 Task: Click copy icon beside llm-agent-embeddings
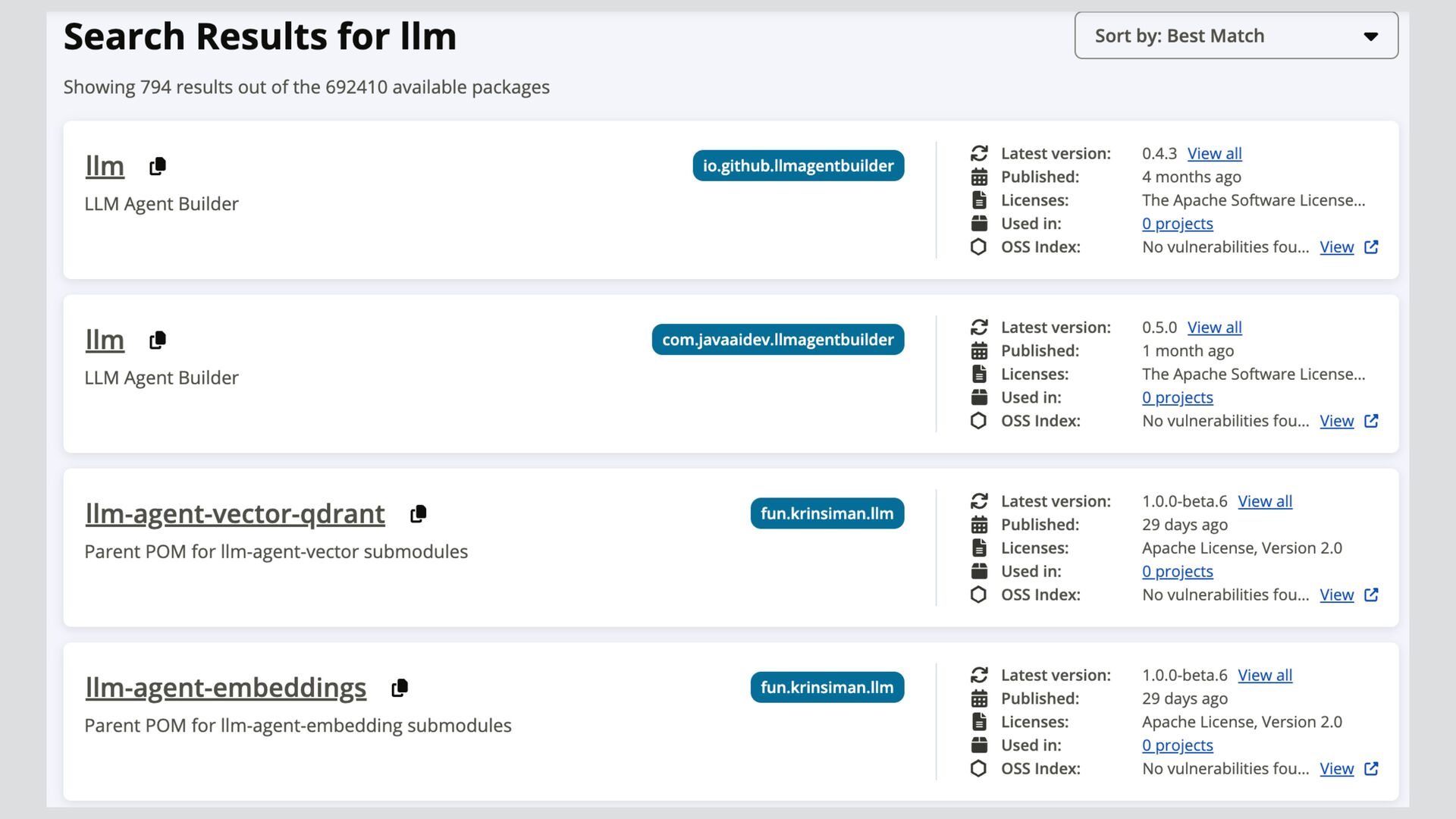[400, 688]
